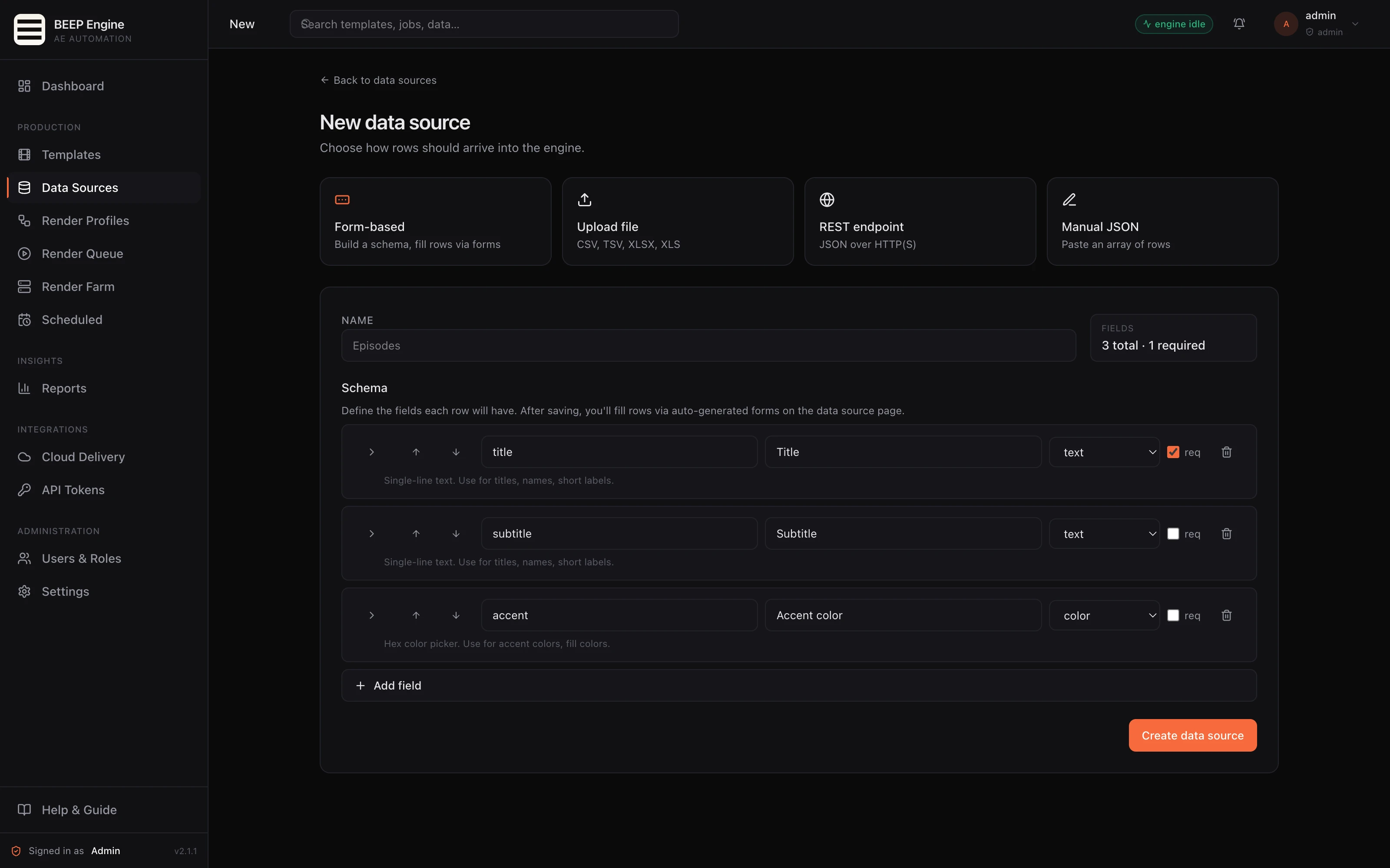Click the Reports chart icon
The width and height of the screenshot is (1390, 868).
coord(24,389)
